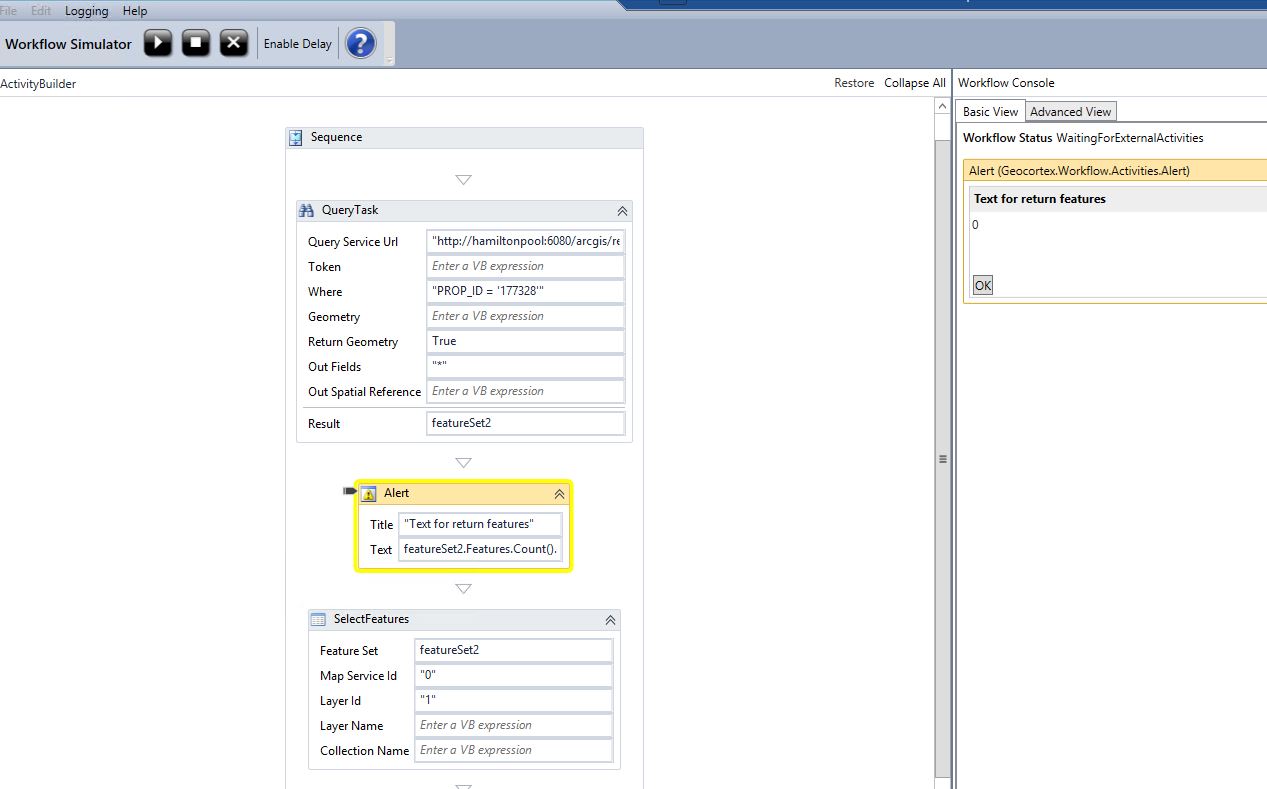Click the Out Fields field
Viewport: 1267px width, 789px height.
525,366
